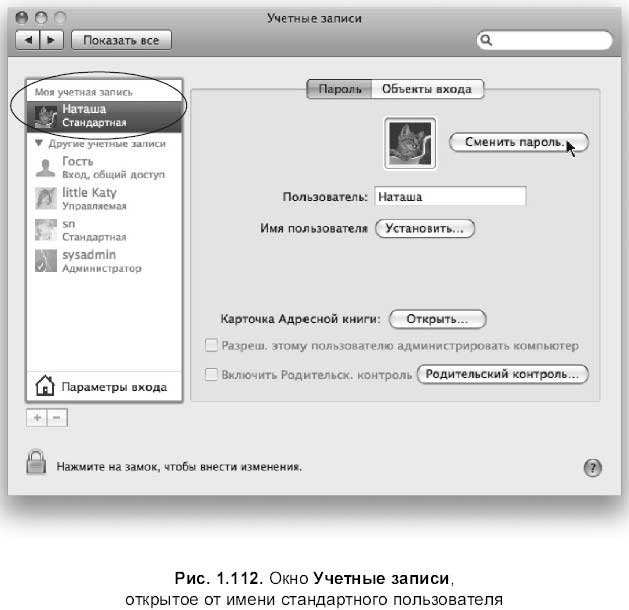Click Открыть... for Address Book card
The height and width of the screenshot is (610, 629).
click(x=438, y=319)
